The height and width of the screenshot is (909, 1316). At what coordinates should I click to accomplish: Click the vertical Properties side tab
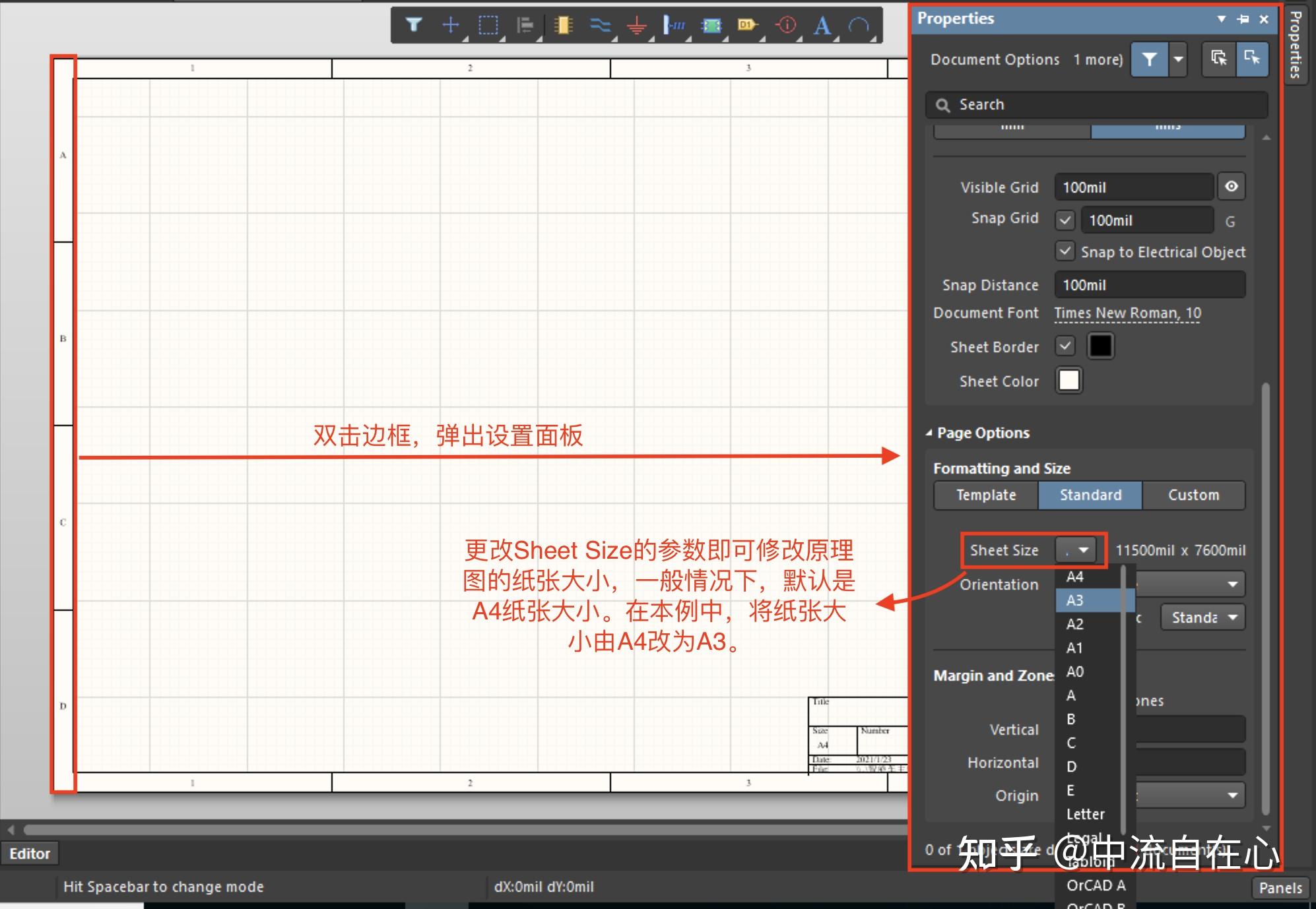[x=1296, y=45]
